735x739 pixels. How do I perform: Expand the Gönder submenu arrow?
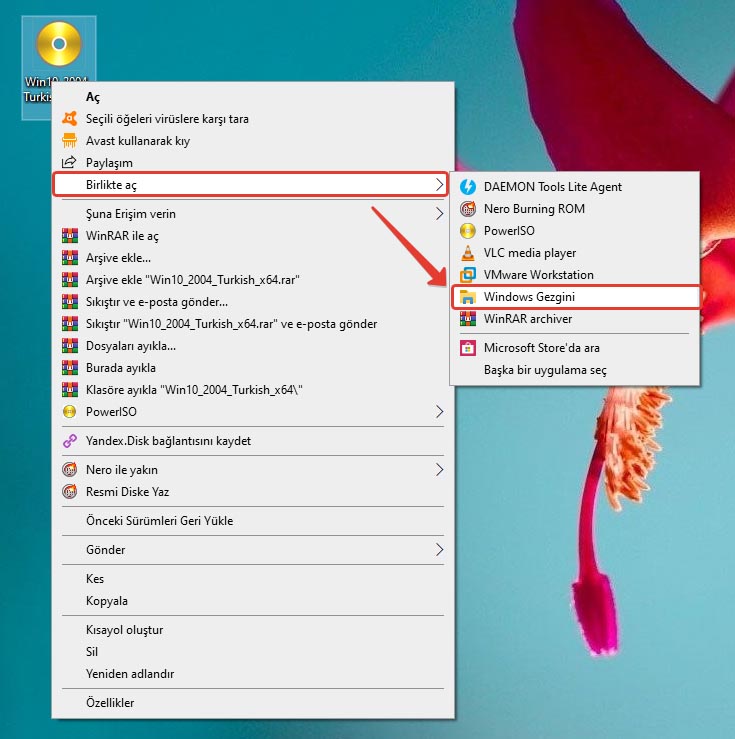438,550
